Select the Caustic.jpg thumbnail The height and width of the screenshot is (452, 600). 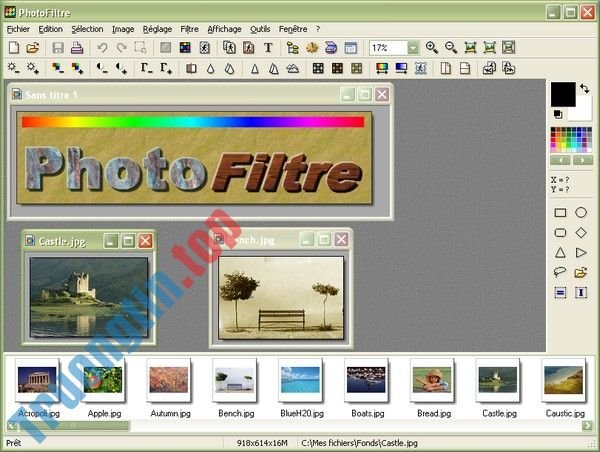564,380
